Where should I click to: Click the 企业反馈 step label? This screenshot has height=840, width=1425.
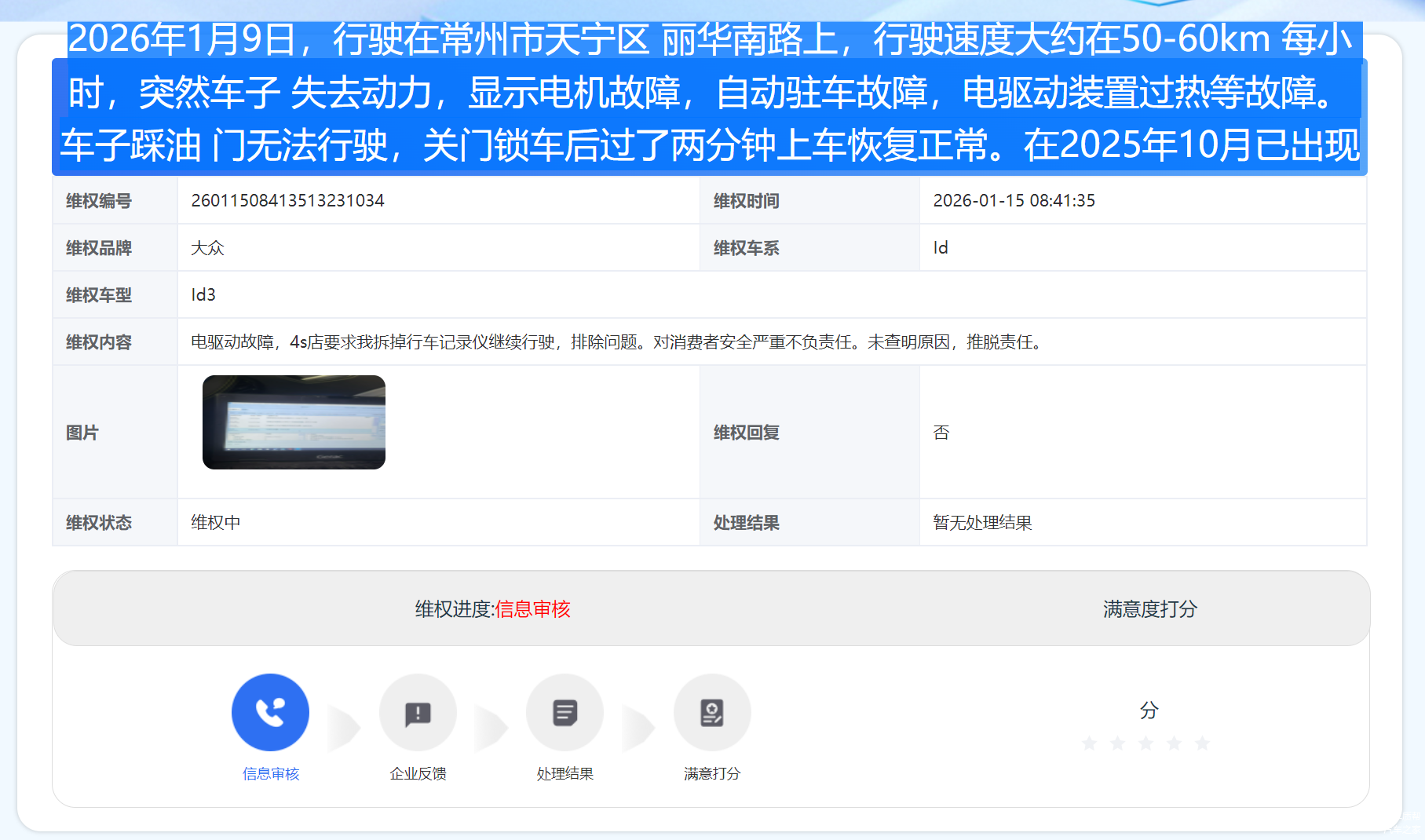tap(418, 773)
